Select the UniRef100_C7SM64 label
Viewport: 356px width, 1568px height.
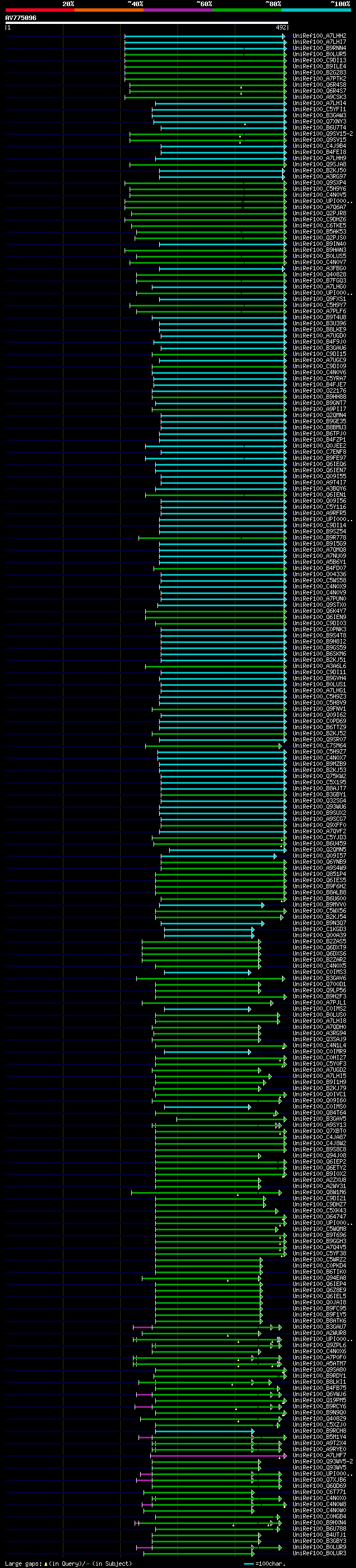[319, 746]
